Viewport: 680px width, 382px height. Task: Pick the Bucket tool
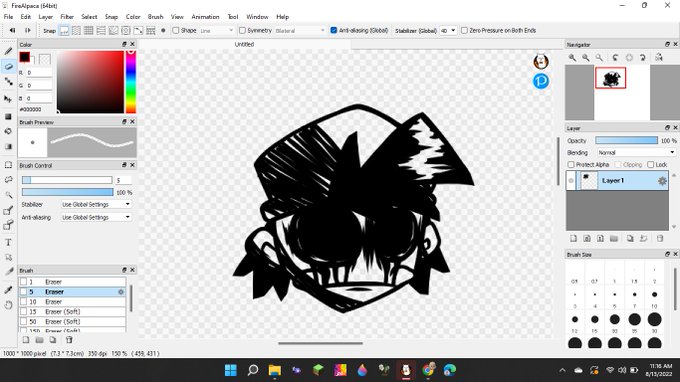pos(8,131)
